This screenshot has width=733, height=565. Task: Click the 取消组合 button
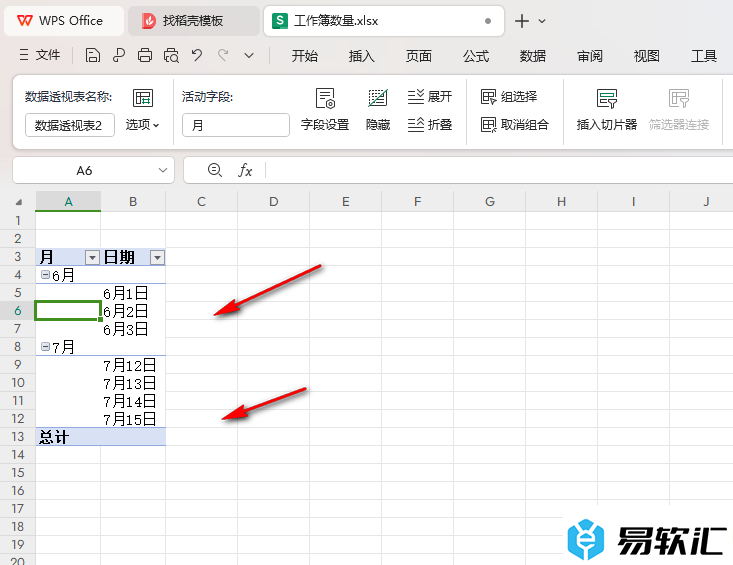(x=515, y=125)
